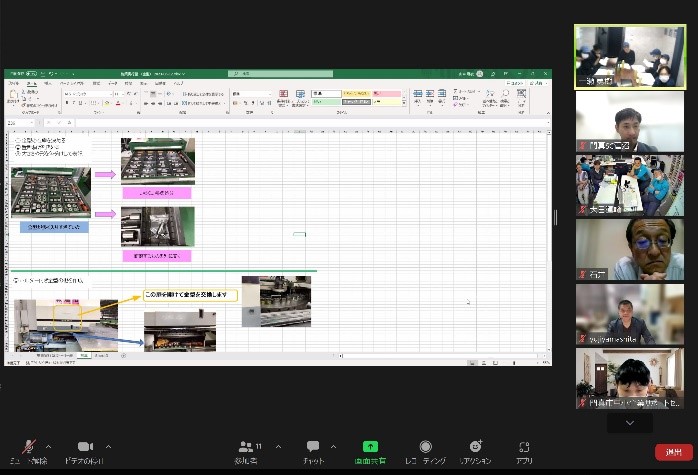This screenshot has width=698, height=475.
Task: Click the Excel Comments button
Action: [x=515, y=83]
